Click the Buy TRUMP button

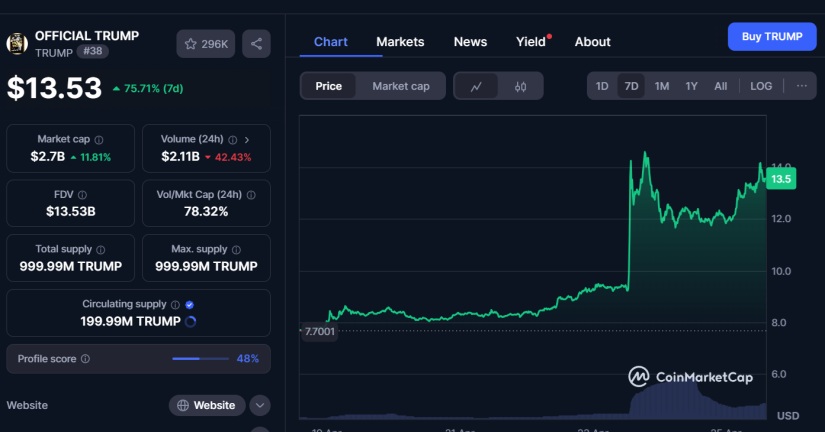pos(771,36)
